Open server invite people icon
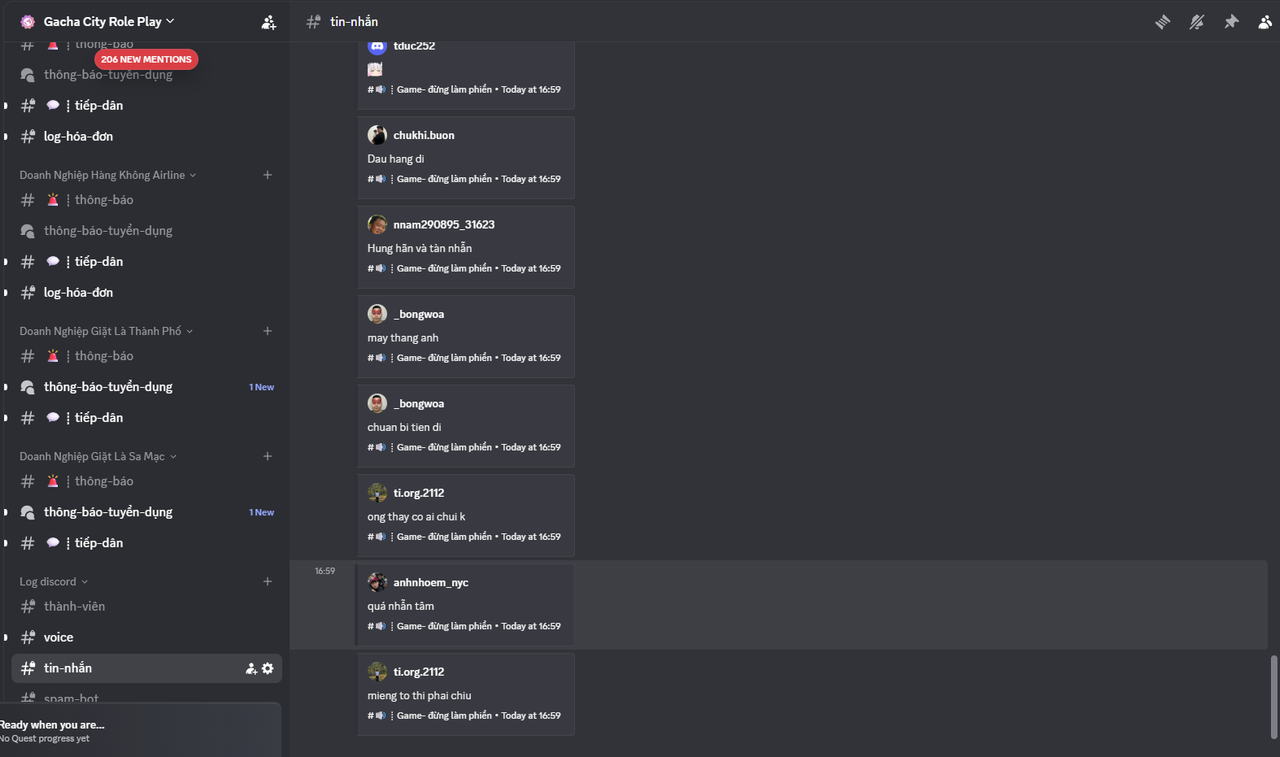The image size is (1280, 757). click(x=268, y=22)
